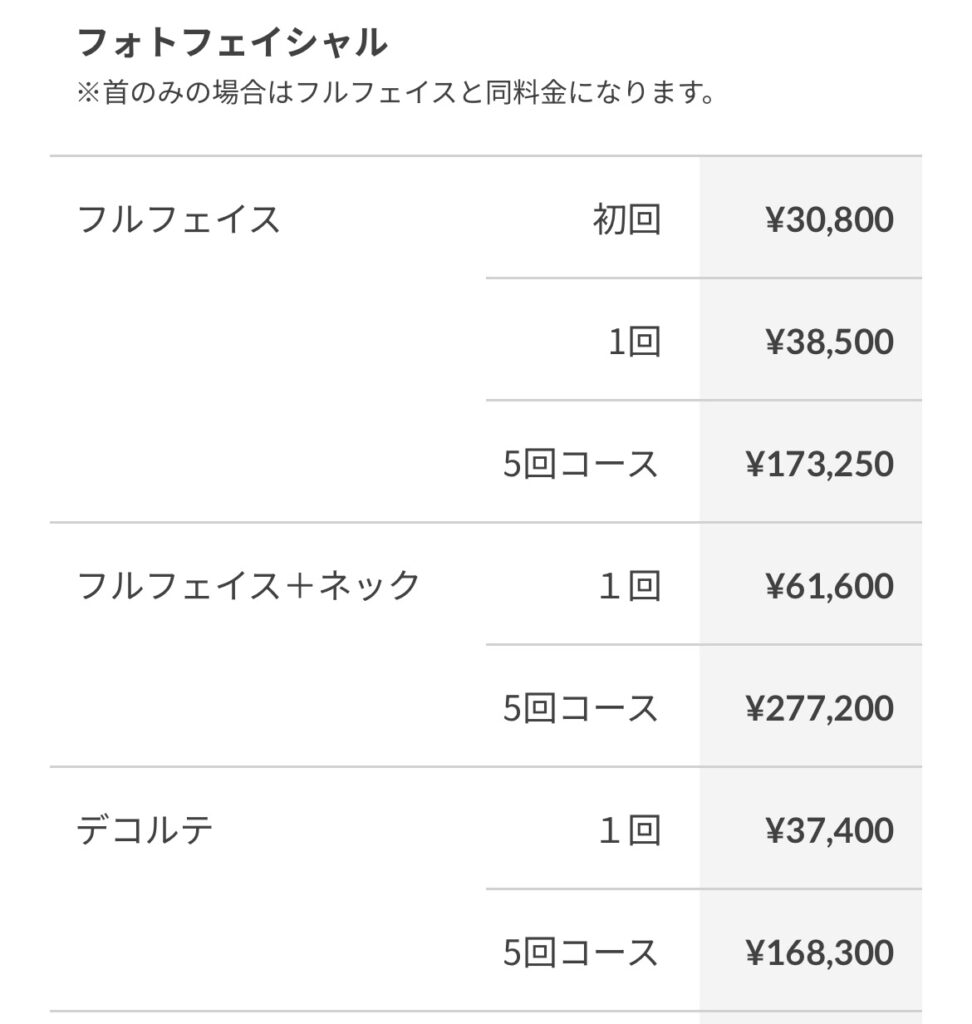The height and width of the screenshot is (1024, 972).
Task: Select 5回コース for フルフェイス＋ネック
Action: pyautogui.click(x=580, y=708)
